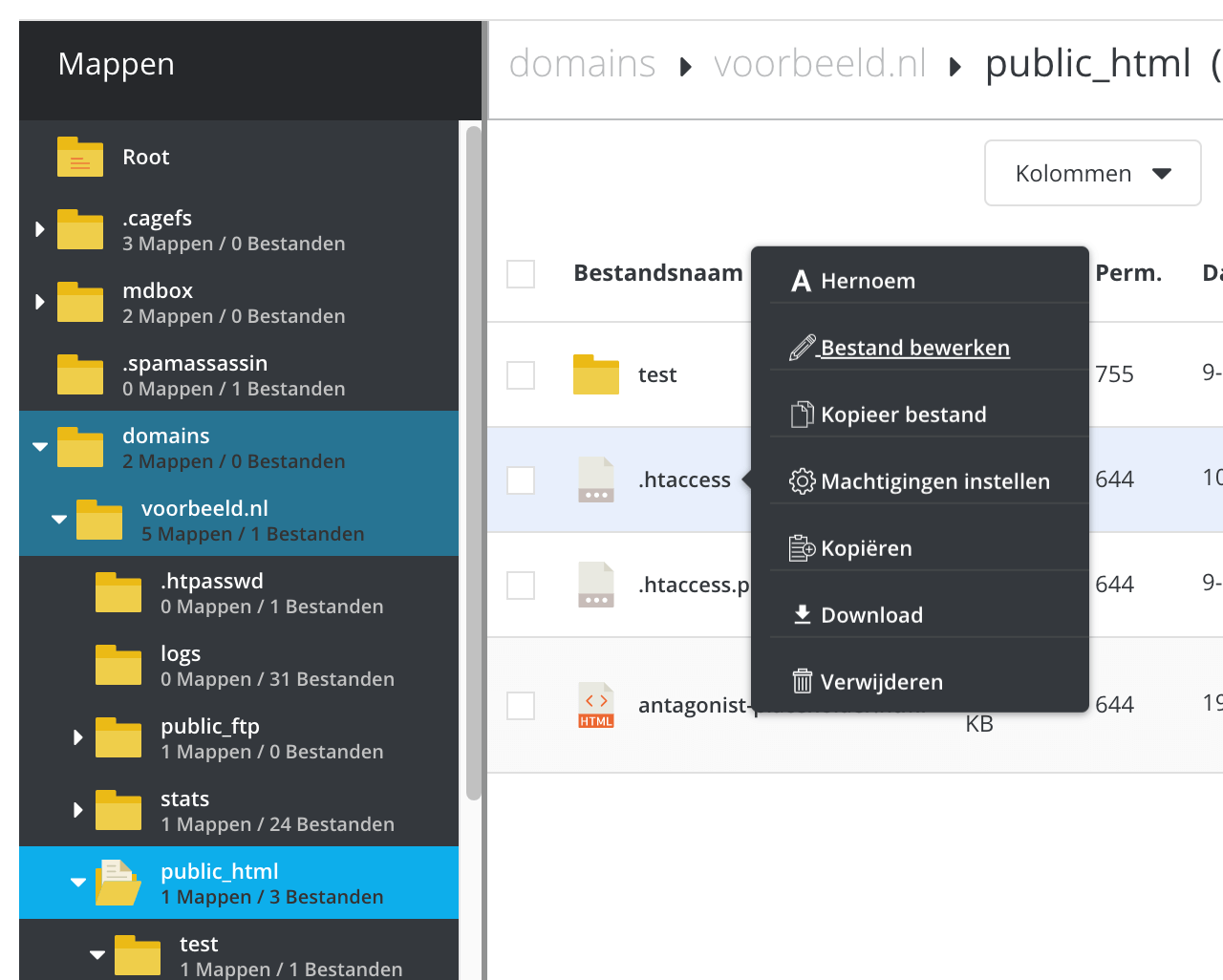
Task: Click the trash can icon for Verwijderen
Action: click(802, 681)
